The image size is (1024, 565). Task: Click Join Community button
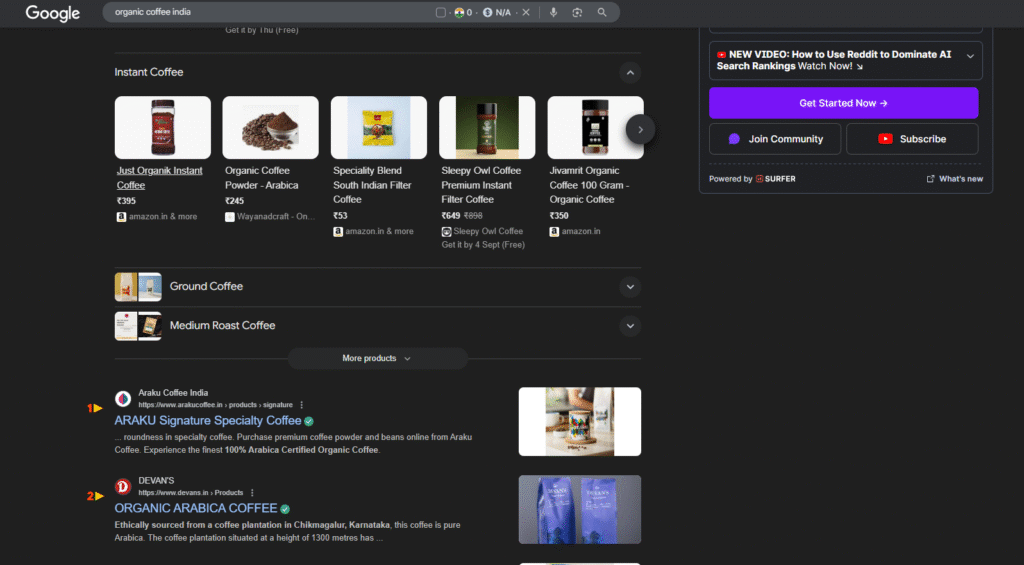pyautogui.click(x=775, y=139)
